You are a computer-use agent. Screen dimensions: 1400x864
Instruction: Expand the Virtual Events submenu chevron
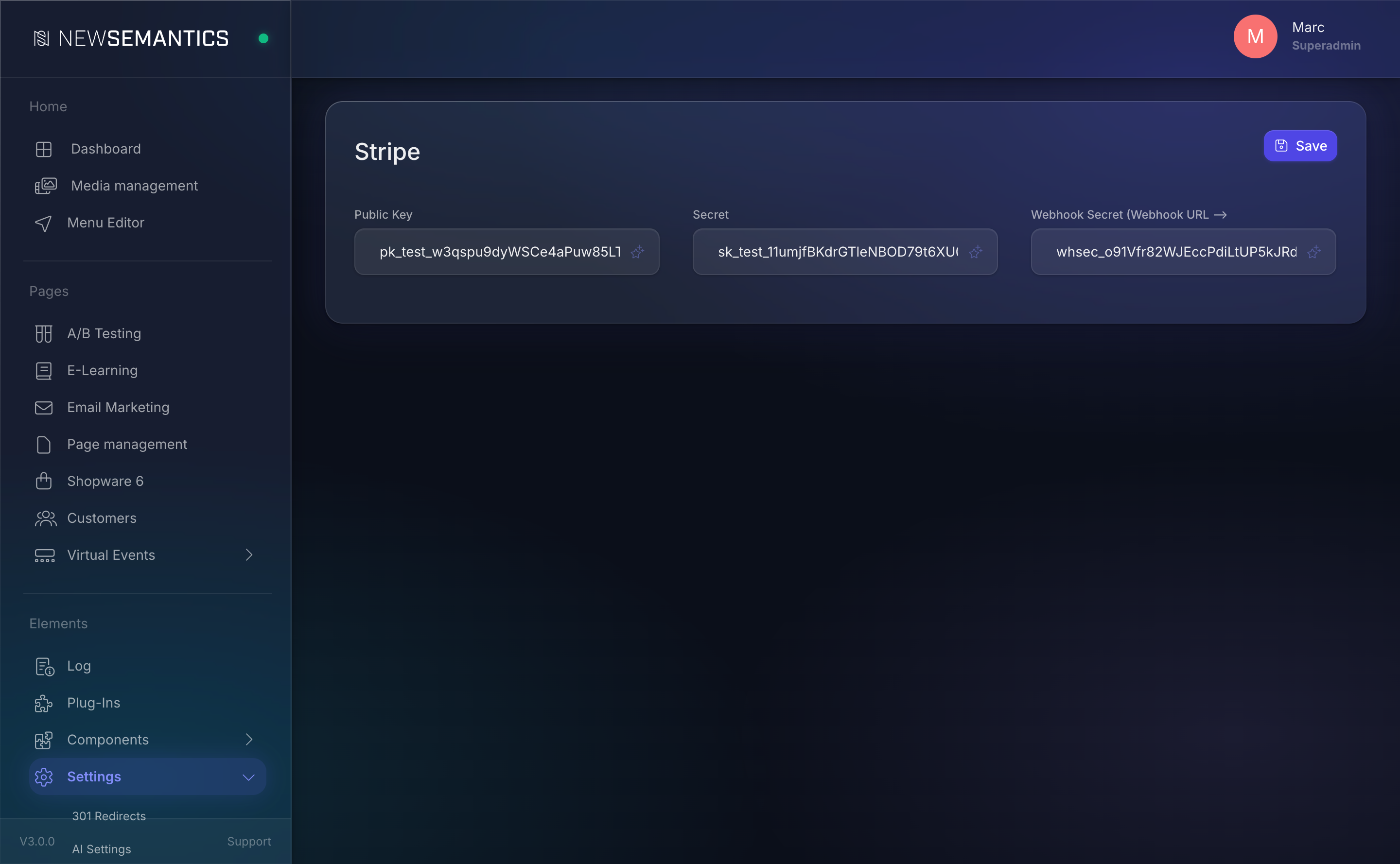point(249,555)
